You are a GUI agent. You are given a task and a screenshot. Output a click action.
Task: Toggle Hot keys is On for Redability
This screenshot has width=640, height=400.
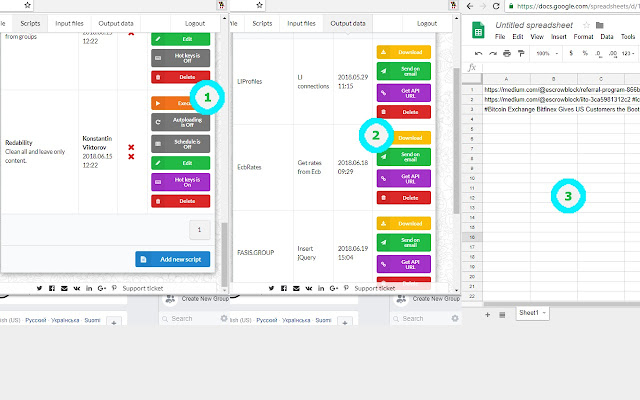[180, 182]
